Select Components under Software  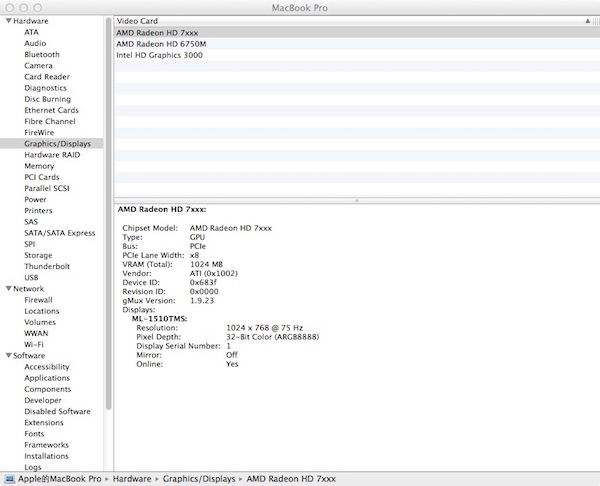(47, 389)
